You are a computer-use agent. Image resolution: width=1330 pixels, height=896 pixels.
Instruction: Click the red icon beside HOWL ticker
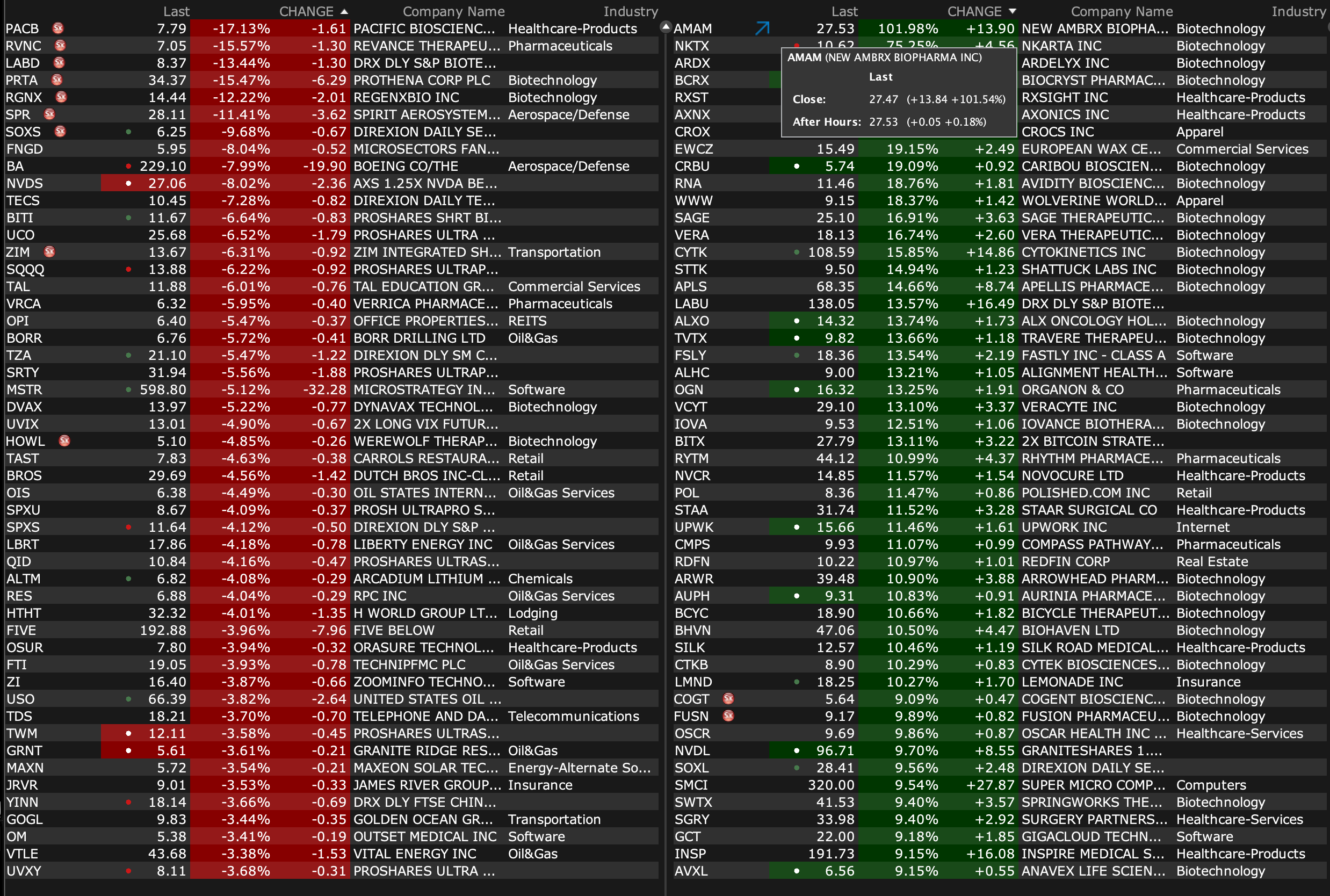point(64,440)
